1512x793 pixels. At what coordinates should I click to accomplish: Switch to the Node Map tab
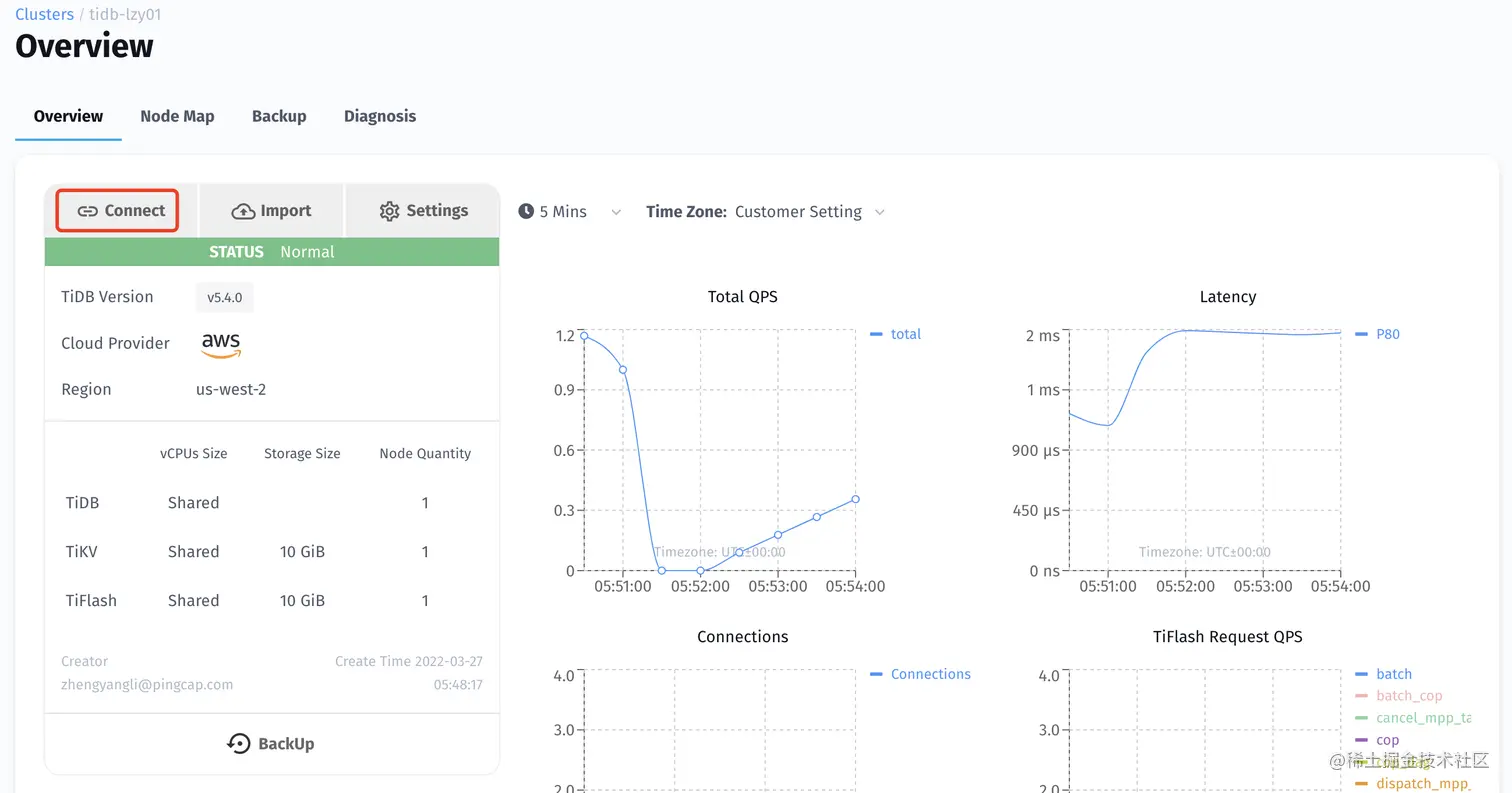[177, 116]
